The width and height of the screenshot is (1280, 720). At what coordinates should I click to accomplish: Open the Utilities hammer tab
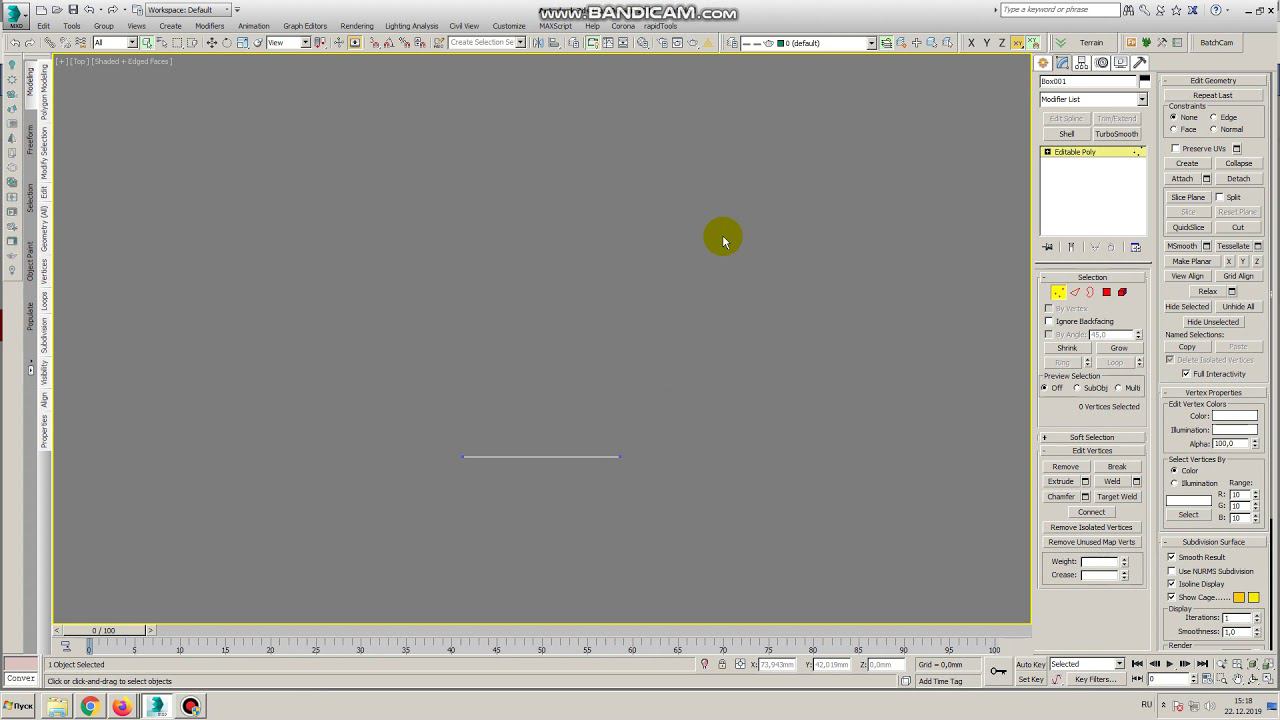1139,63
